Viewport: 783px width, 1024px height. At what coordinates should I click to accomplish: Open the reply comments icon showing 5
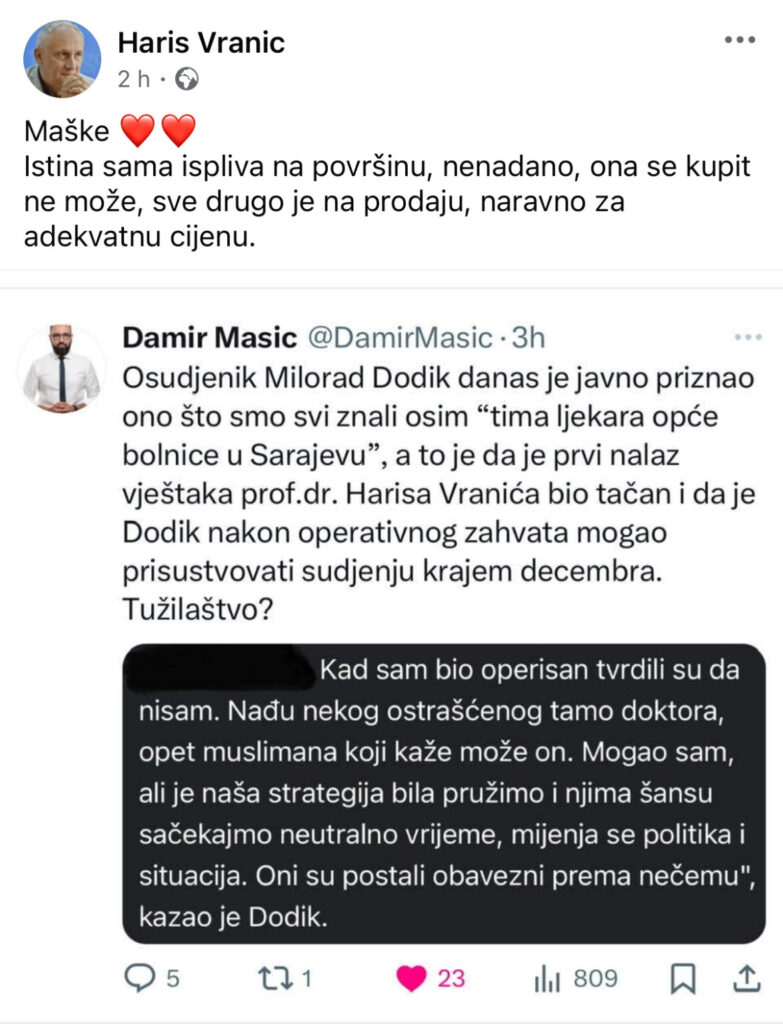point(139,978)
